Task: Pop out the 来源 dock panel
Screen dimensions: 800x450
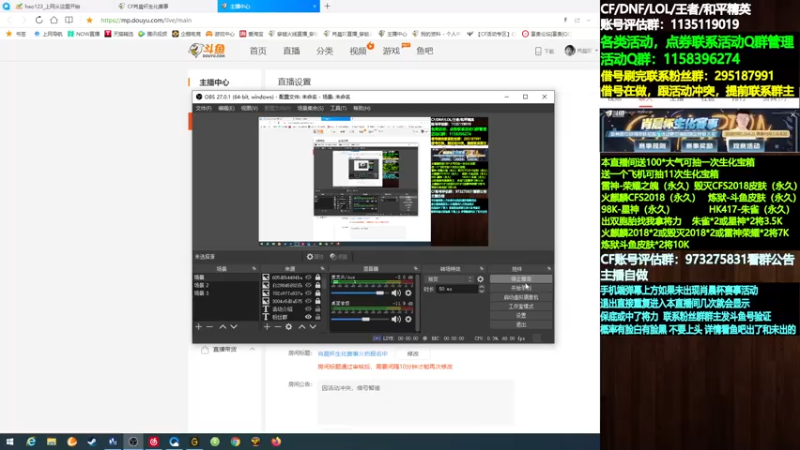Action: 322,268
